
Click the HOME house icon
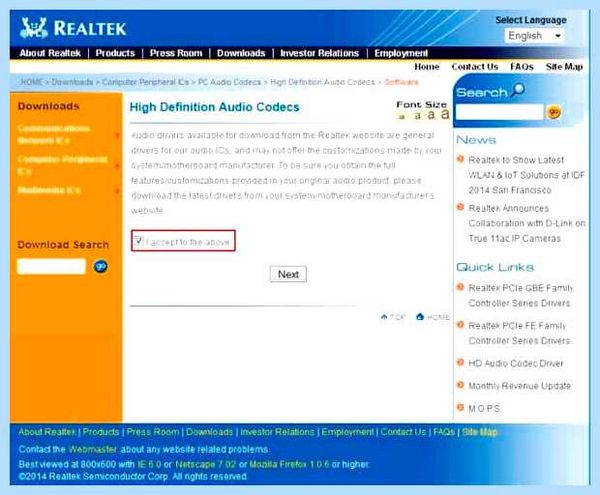420,316
